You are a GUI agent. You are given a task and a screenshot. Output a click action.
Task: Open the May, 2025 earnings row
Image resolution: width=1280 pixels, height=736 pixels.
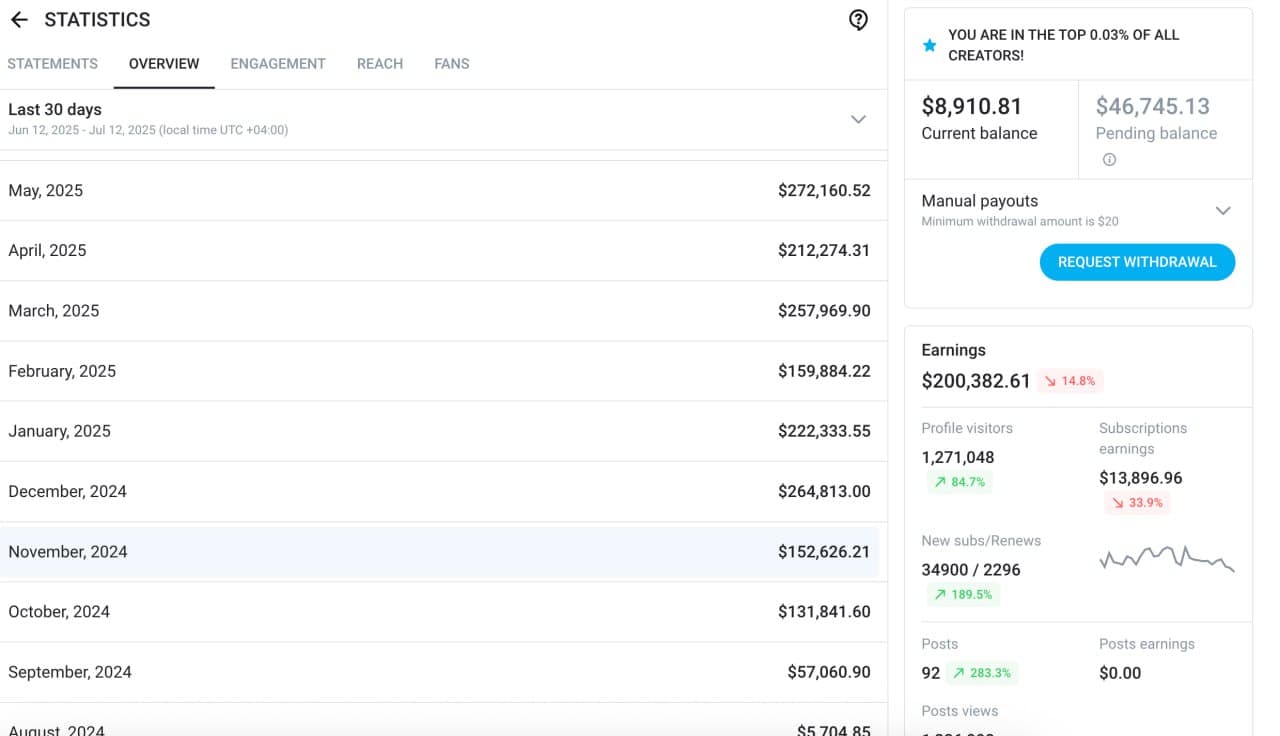click(x=439, y=191)
